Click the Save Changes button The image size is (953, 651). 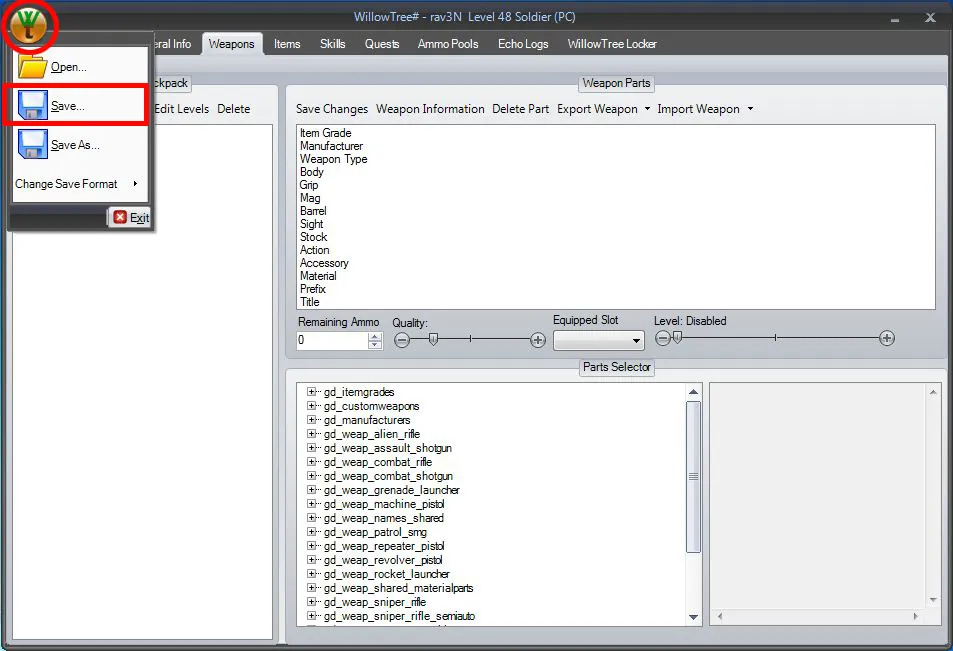click(x=332, y=109)
